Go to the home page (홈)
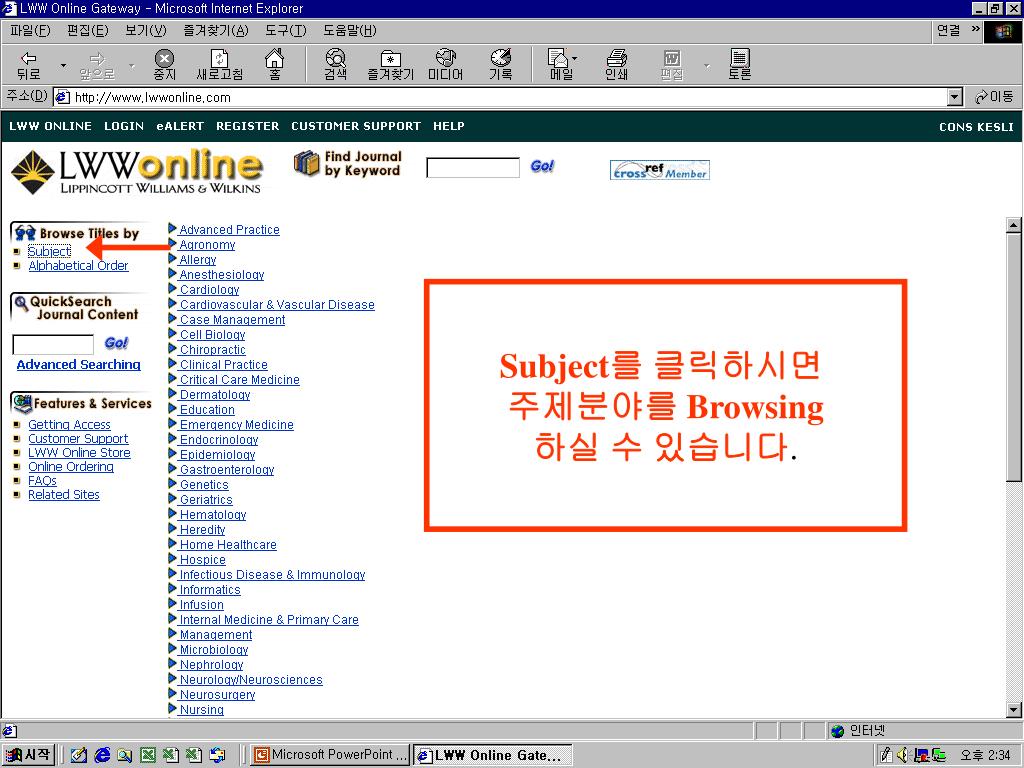The image size is (1024, 768). tap(275, 65)
